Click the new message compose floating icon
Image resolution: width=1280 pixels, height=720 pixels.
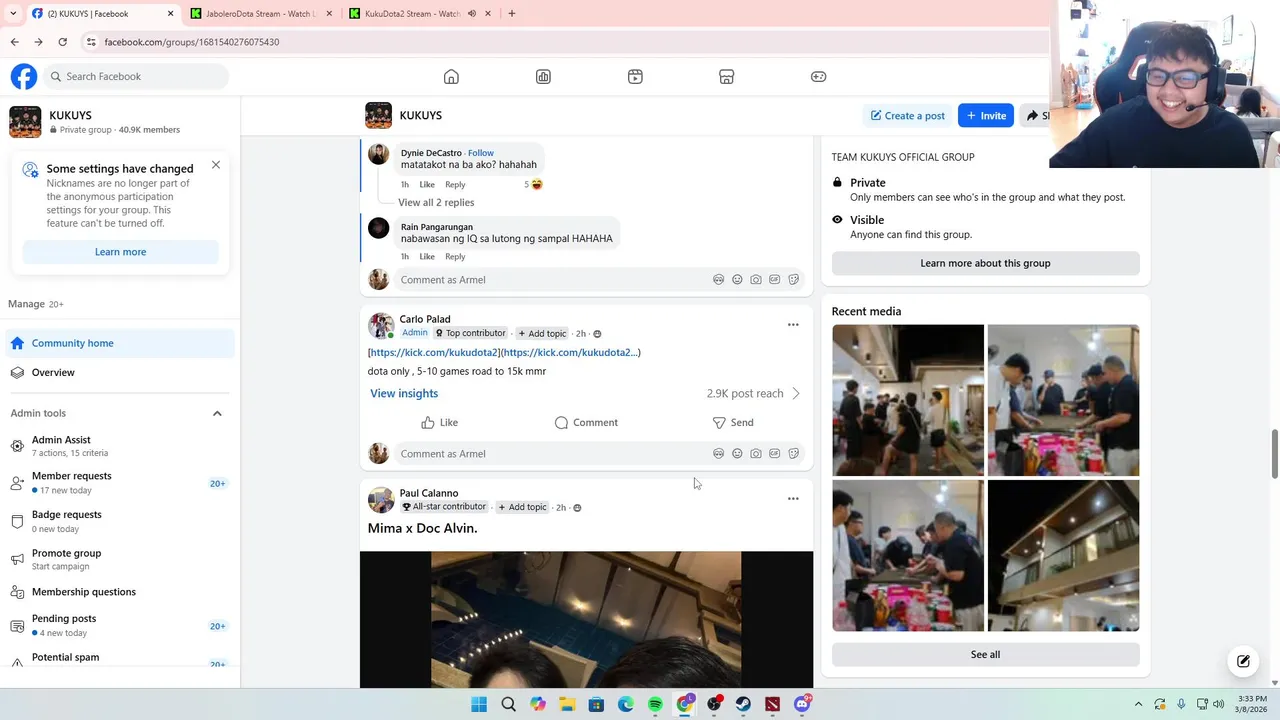click(1243, 661)
